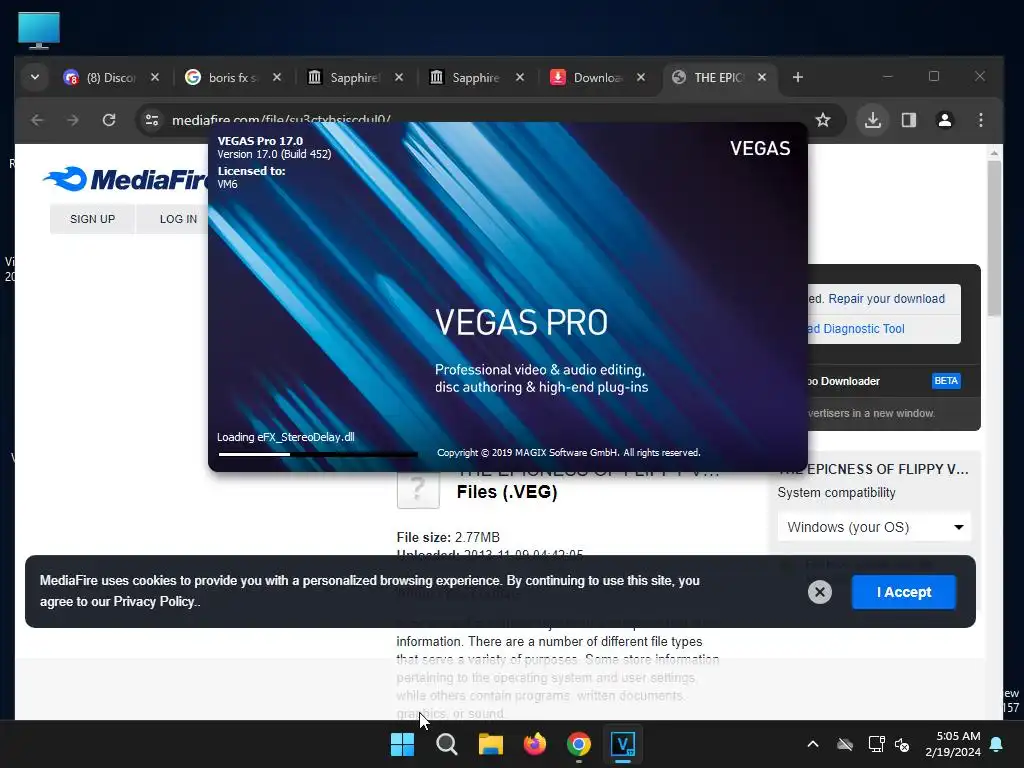The width and height of the screenshot is (1024, 768).
Task: Open the System compatibility OS dropdown
Action: coord(874,527)
